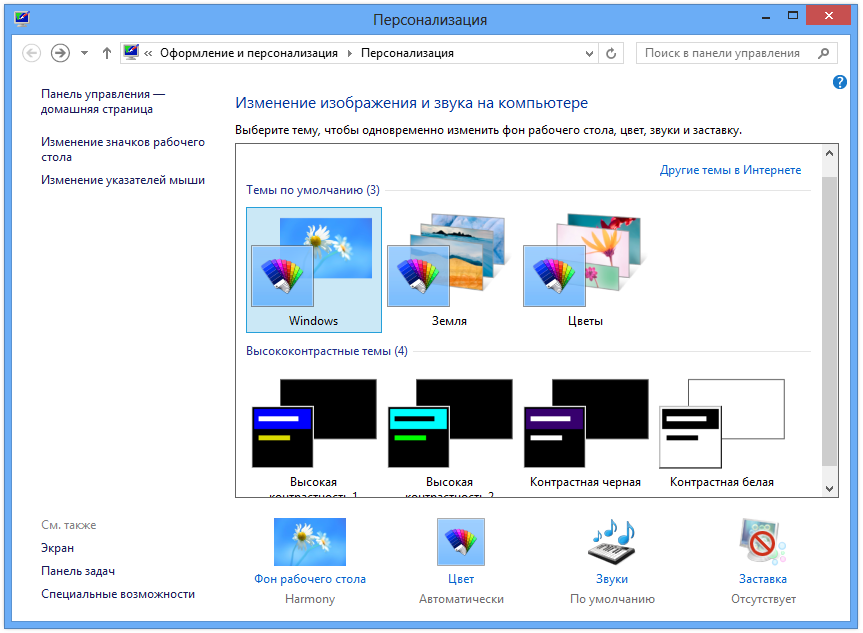Open the recent locations dropdown arrow
Image resolution: width=863 pixels, height=633 pixels.
pos(84,53)
